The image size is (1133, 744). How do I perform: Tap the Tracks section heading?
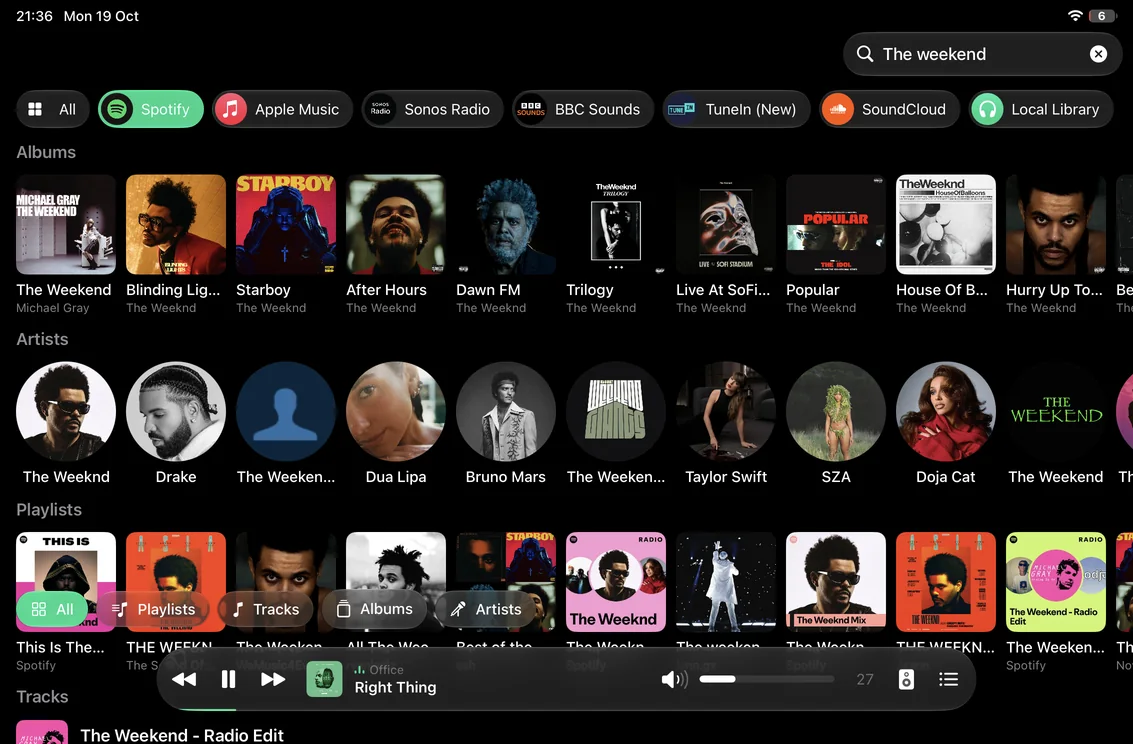[42, 697]
